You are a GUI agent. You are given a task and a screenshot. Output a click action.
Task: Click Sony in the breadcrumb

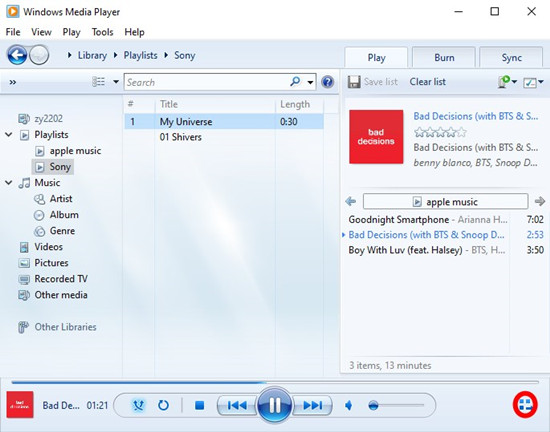click(x=185, y=55)
